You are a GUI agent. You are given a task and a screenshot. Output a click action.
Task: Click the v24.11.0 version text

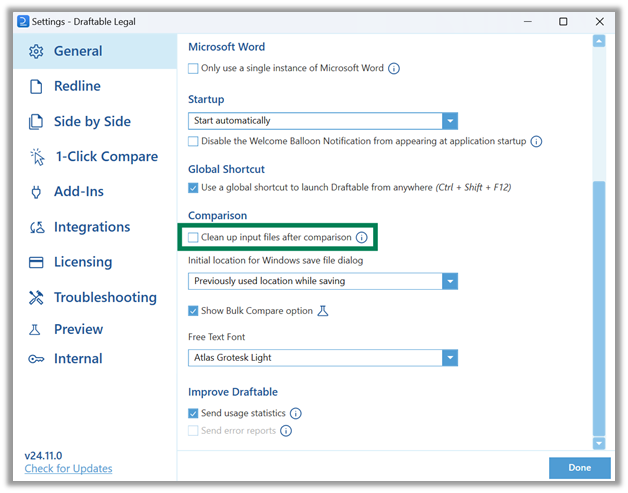tap(43, 456)
